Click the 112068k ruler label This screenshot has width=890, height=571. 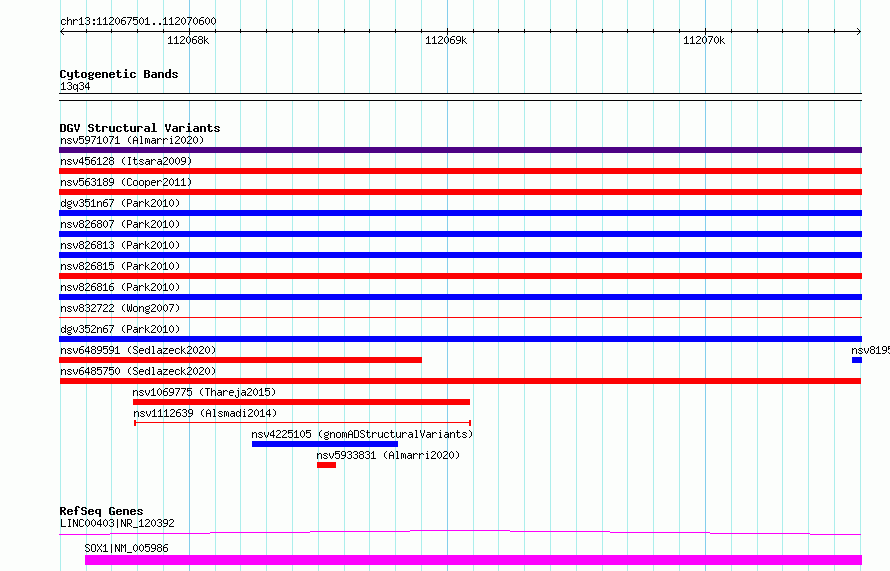188,40
